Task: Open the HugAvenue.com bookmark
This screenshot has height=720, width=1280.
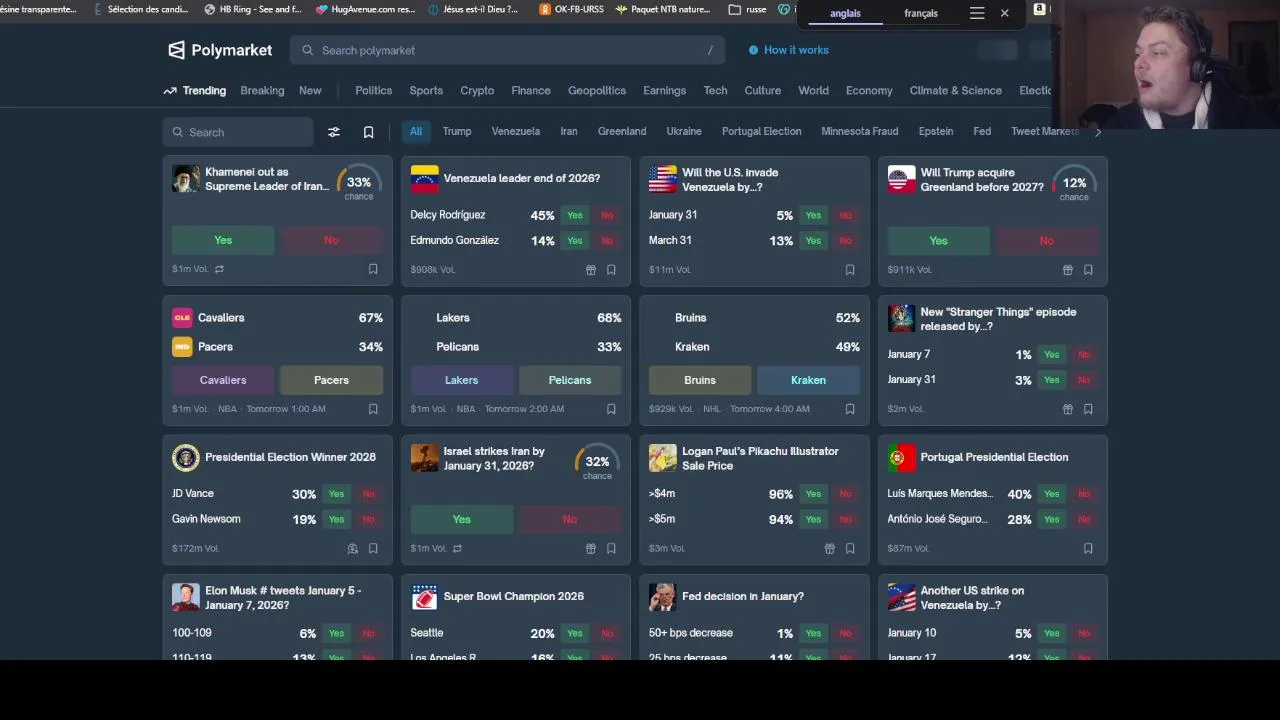Action: click(x=365, y=10)
